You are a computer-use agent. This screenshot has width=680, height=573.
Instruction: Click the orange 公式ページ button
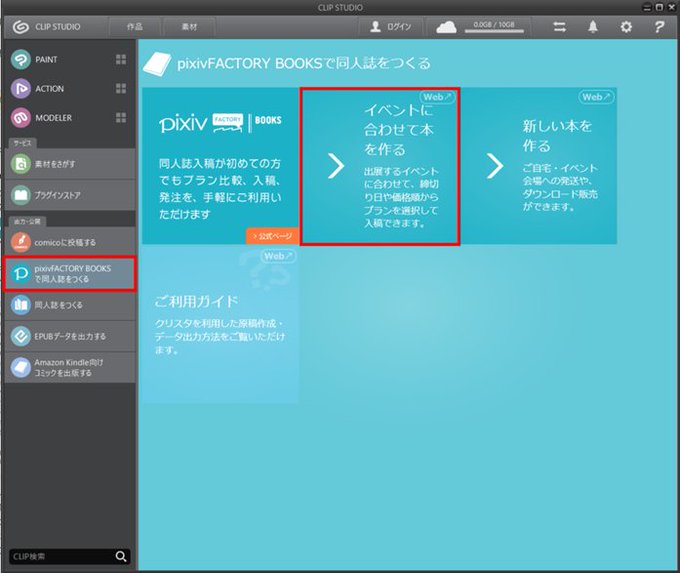[272, 236]
